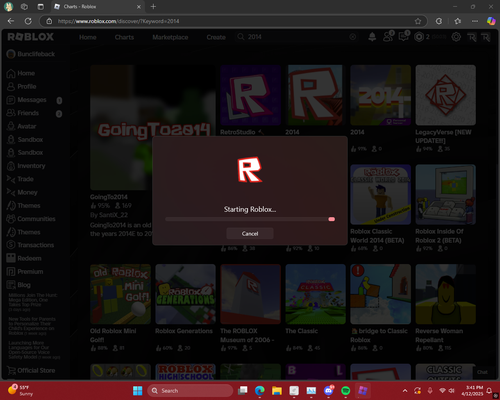500x400 pixels.
Task: Clear the search field with X icon
Action: pos(353,37)
